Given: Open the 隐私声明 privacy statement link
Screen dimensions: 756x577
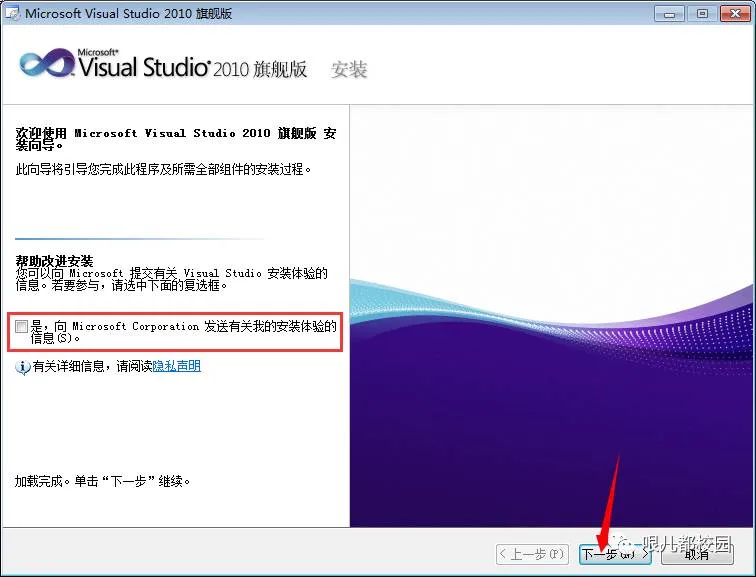Looking at the screenshot, I should [x=176, y=366].
